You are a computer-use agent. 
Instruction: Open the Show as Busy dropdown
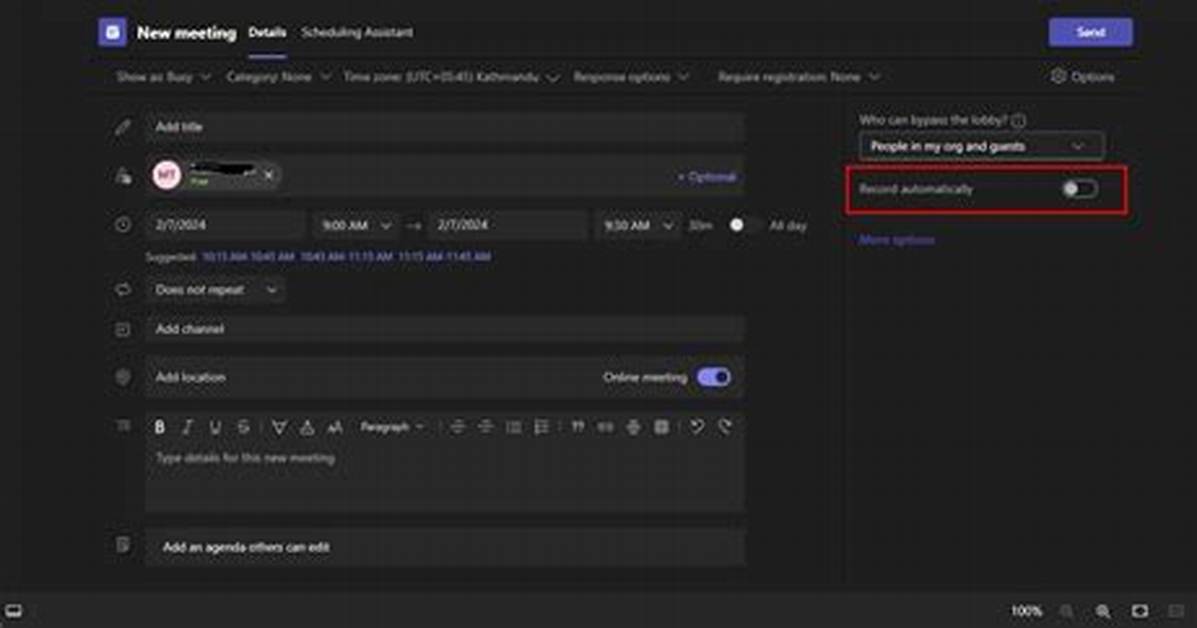pyautogui.click(x=163, y=77)
